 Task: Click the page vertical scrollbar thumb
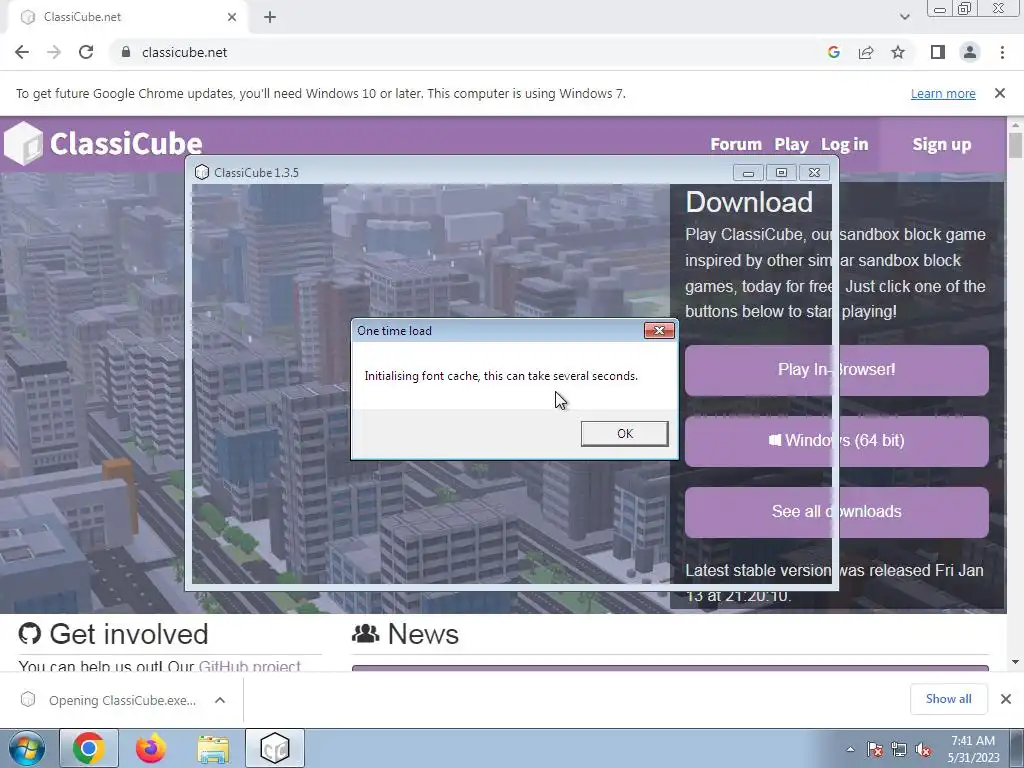tap(1015, 145)
